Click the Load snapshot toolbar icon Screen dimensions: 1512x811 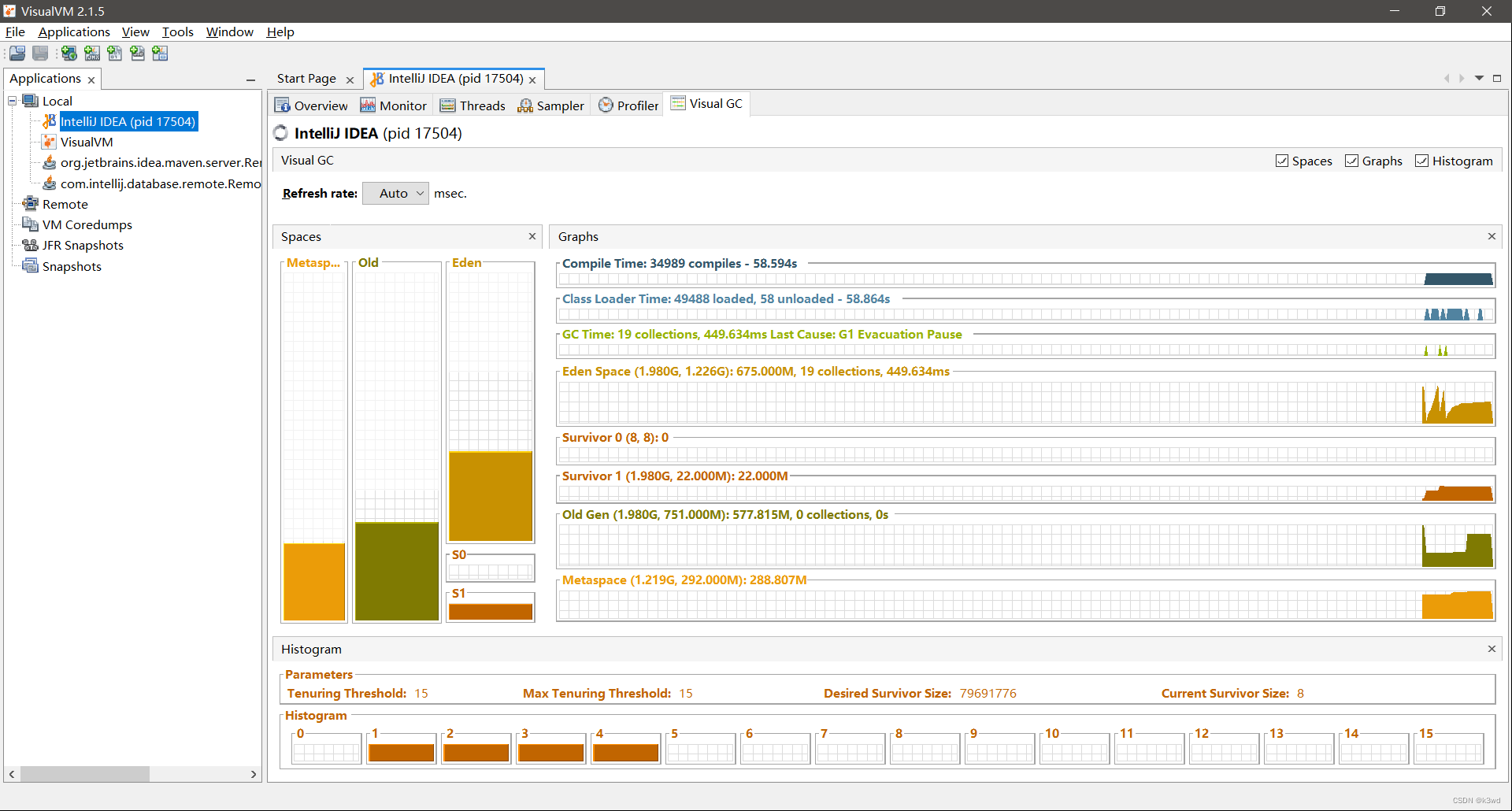click(17, 54)
